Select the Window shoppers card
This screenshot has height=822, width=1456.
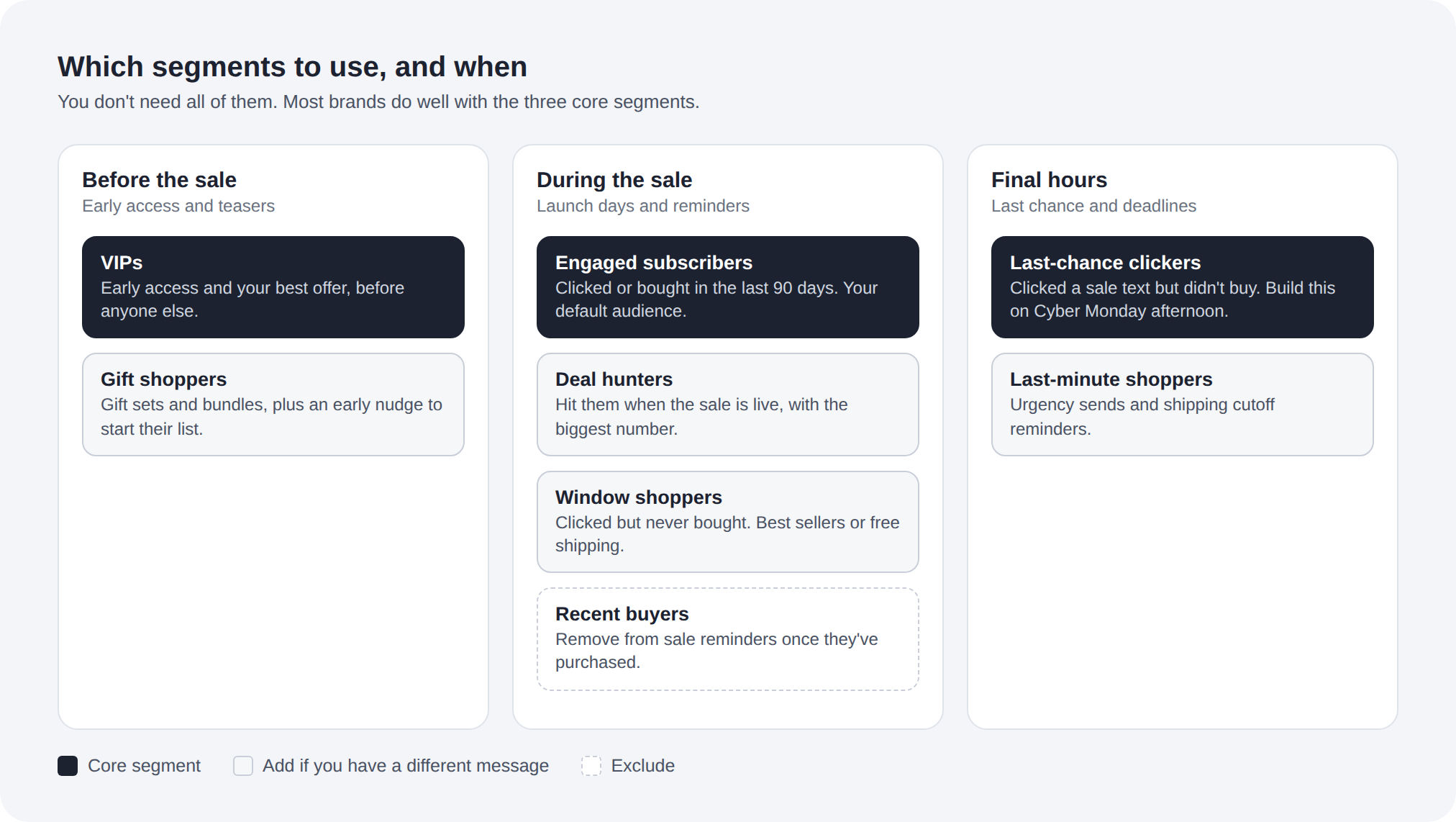728,522
